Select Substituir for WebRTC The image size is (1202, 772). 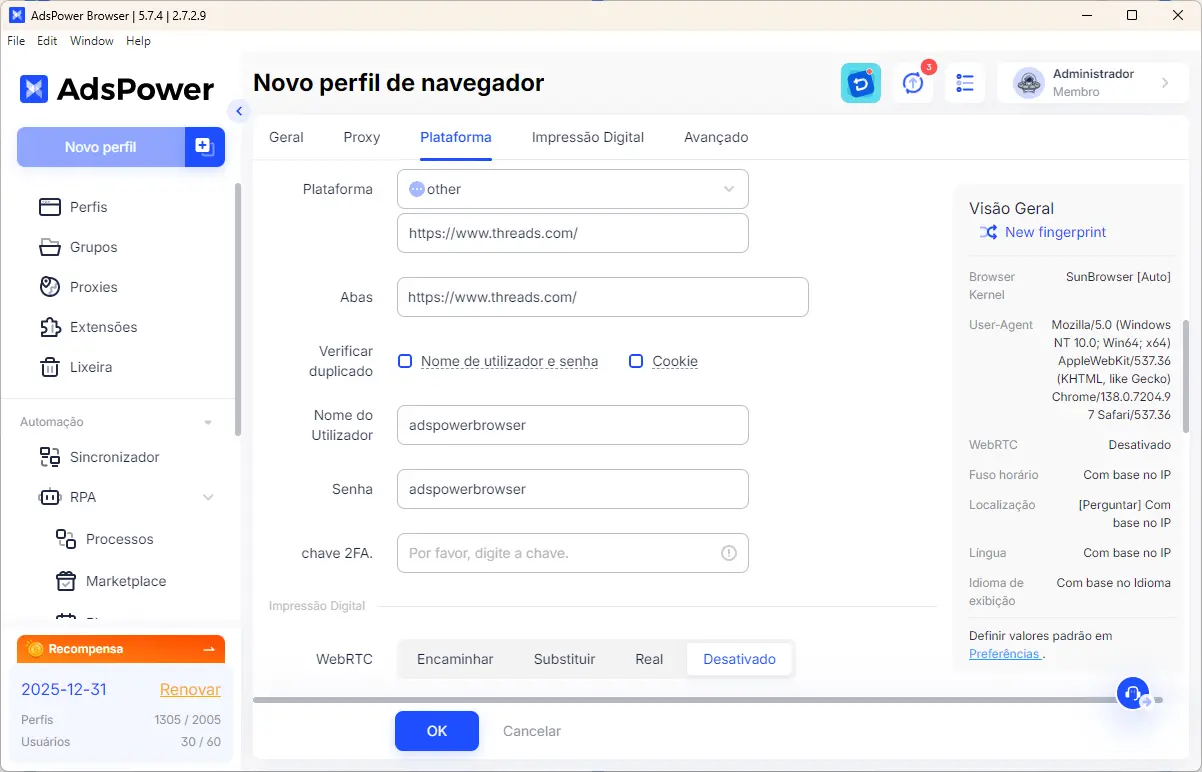point(564,659)
